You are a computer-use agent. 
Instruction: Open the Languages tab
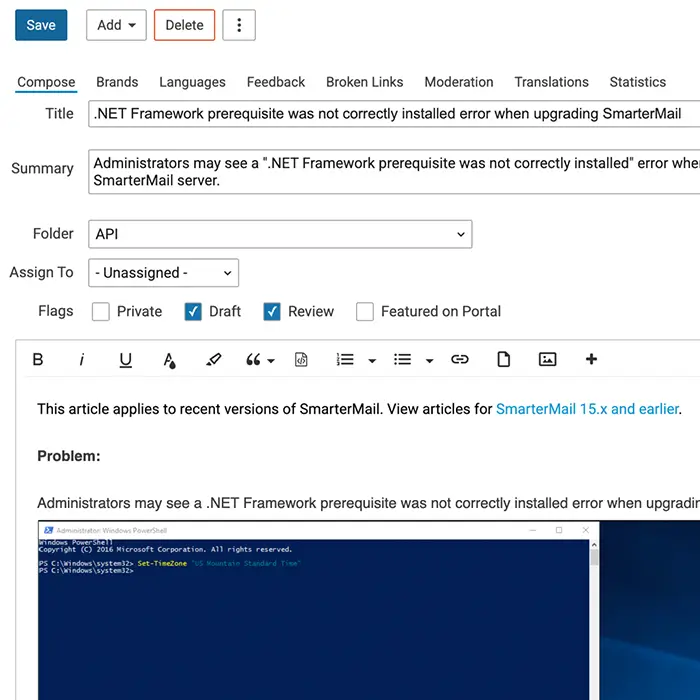tap(192, 82)
